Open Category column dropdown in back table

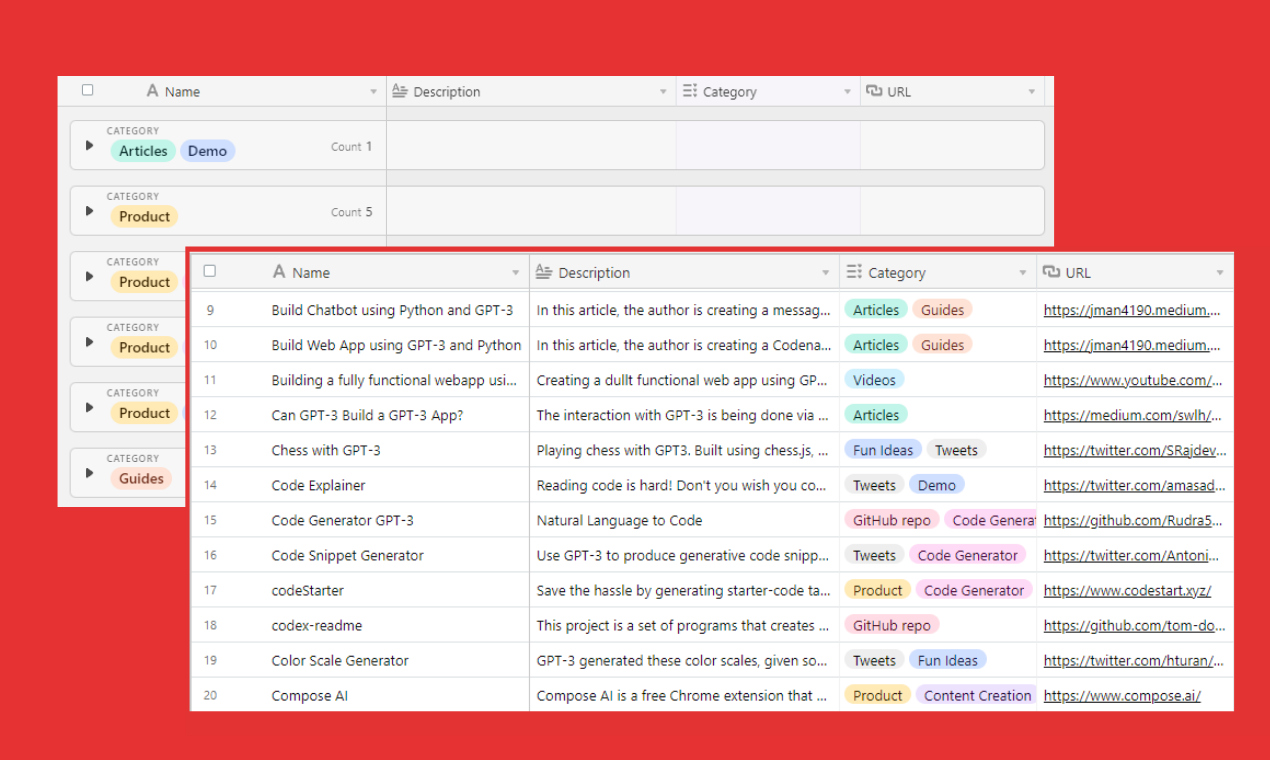coord(847,92)
